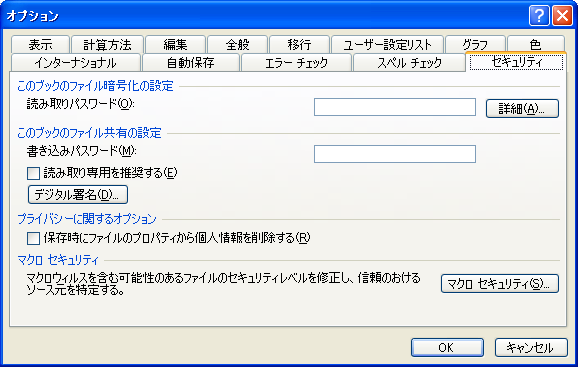578x367 pixels.
Task: Switch to インターナショナル tab
Action: coord(76,63)
